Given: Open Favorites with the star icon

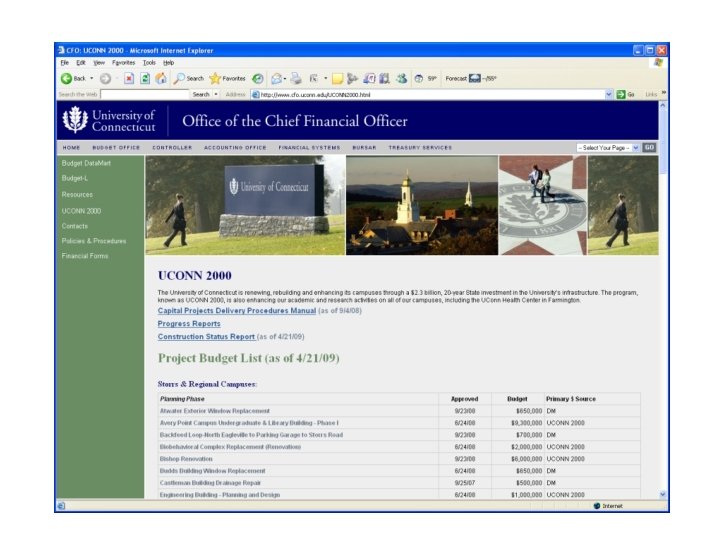Looking at the screenshot, I should [227, 79].
